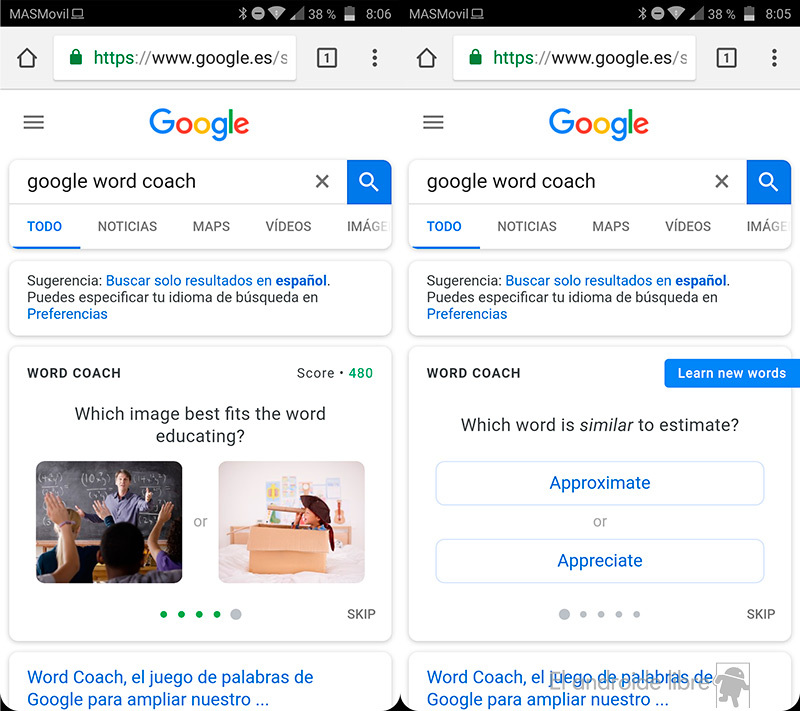This screenshot has width=800, height=711.
Task: Select the child in cardboard box image
Action: click(291, 521)
